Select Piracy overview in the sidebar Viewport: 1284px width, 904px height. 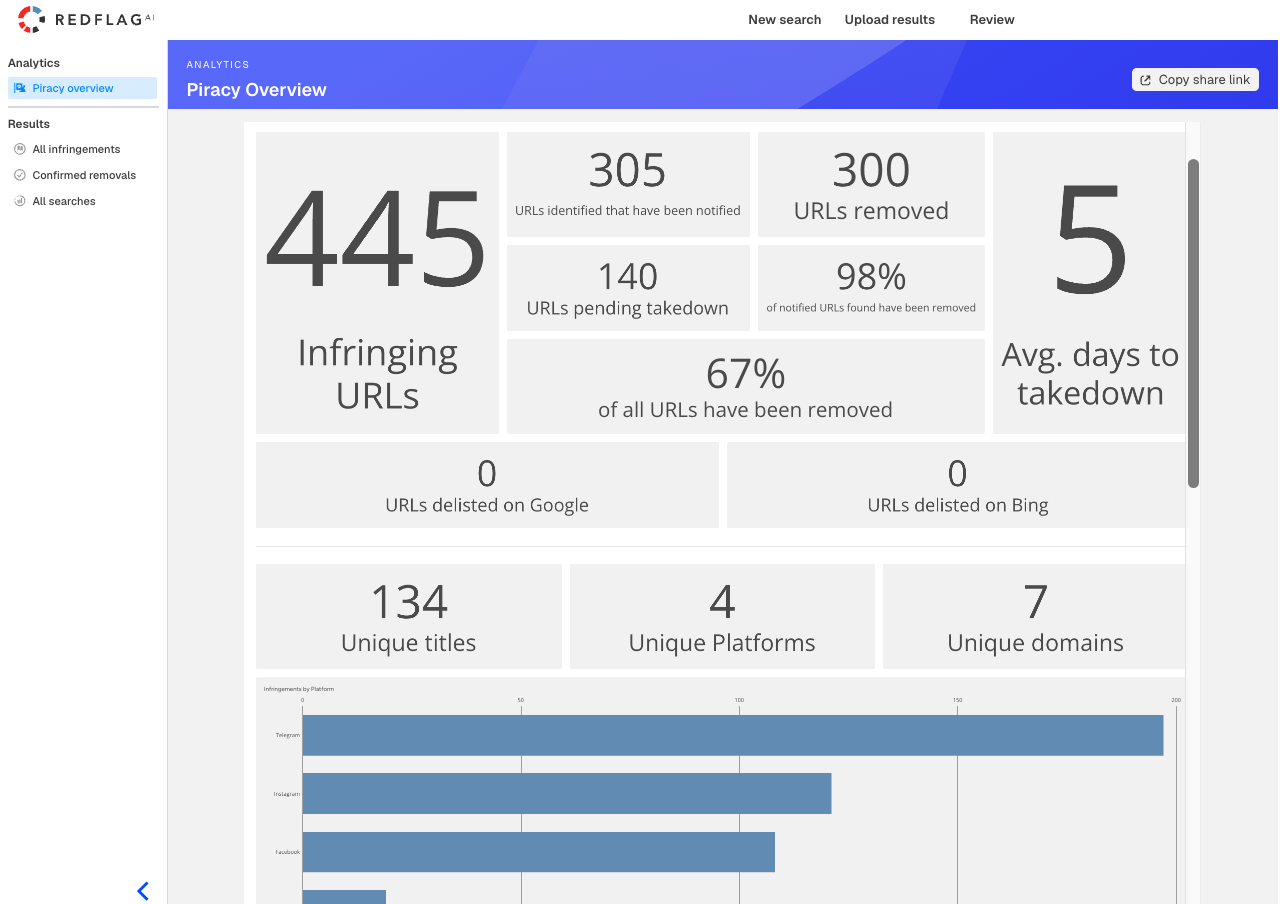coord(82,88)
